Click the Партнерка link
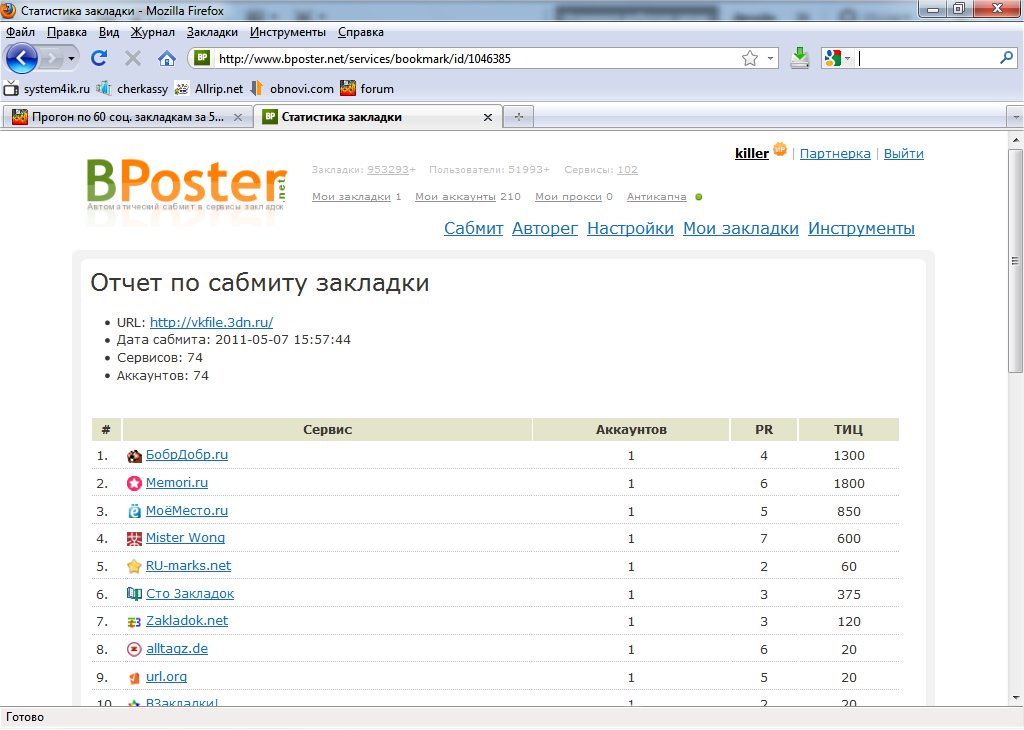The height and width of the screenshot is (730, 1024). point(835,153)
